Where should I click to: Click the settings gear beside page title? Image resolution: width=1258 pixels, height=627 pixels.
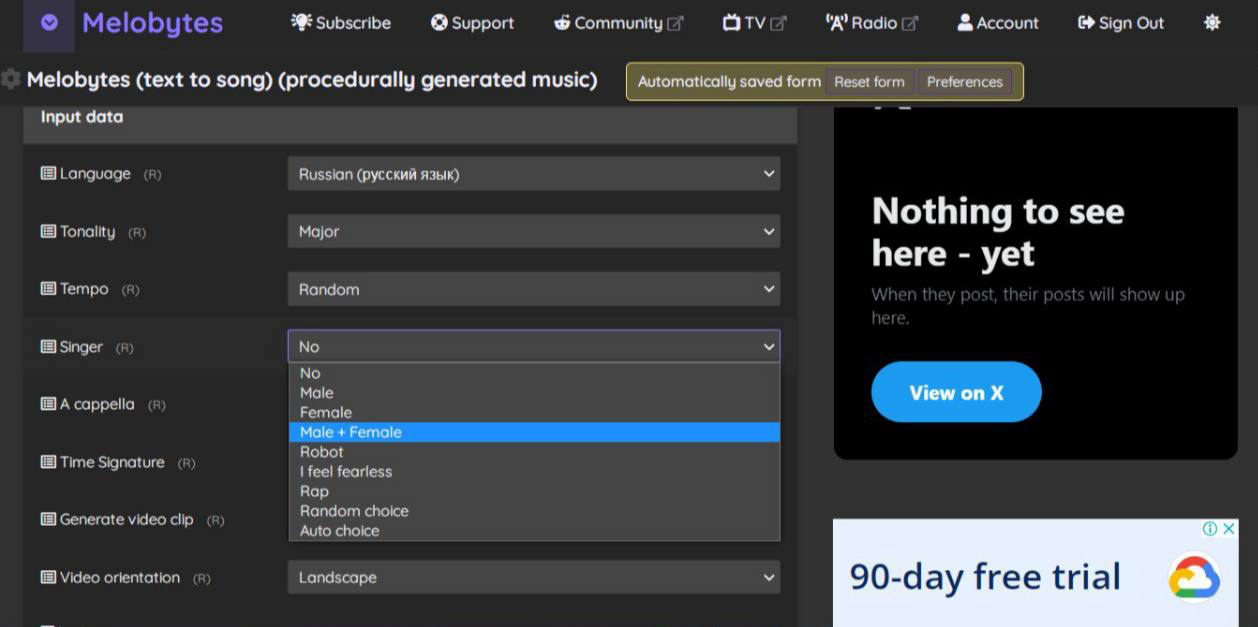(x=11, y=79)
